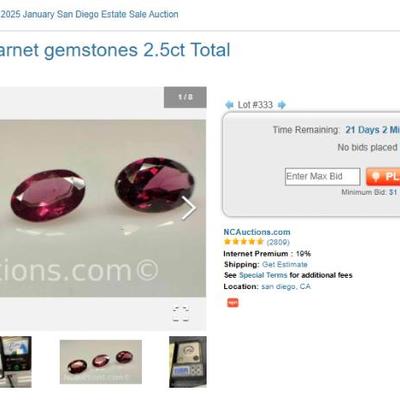The image size is (400, 400).
Task: Advance to next gemstone photo with chevron
Action: 189,208
